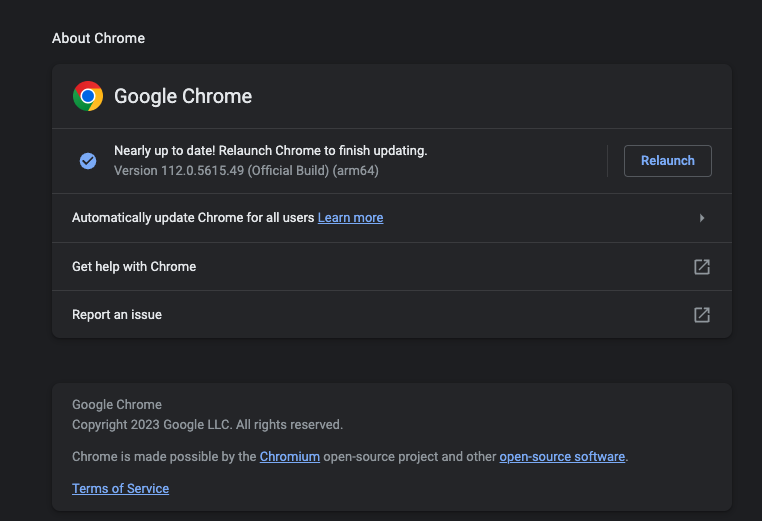Relaunch Chrome to finish updating
Screen dimensions: 762x521
click(x=668, y=161)
